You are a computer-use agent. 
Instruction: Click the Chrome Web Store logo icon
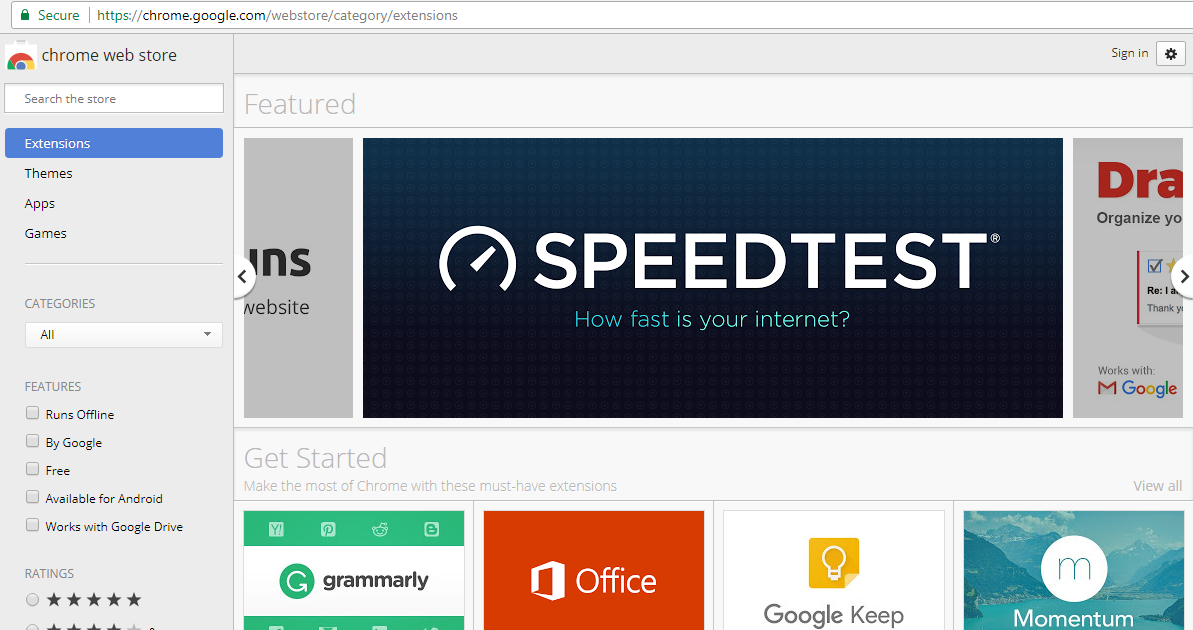(x=21, y=56)
